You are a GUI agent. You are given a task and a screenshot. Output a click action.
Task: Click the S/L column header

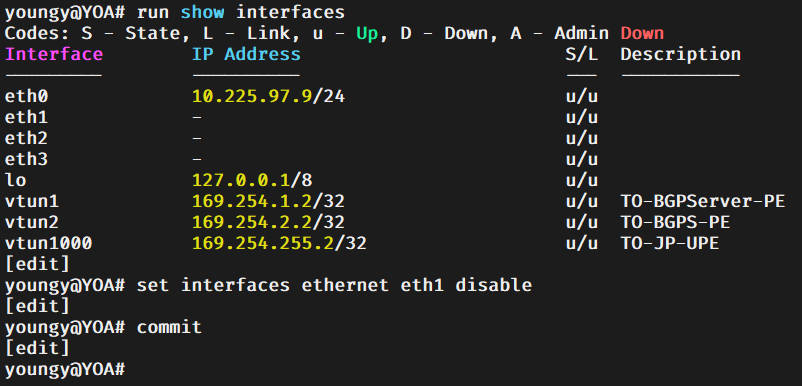(582, 54)
